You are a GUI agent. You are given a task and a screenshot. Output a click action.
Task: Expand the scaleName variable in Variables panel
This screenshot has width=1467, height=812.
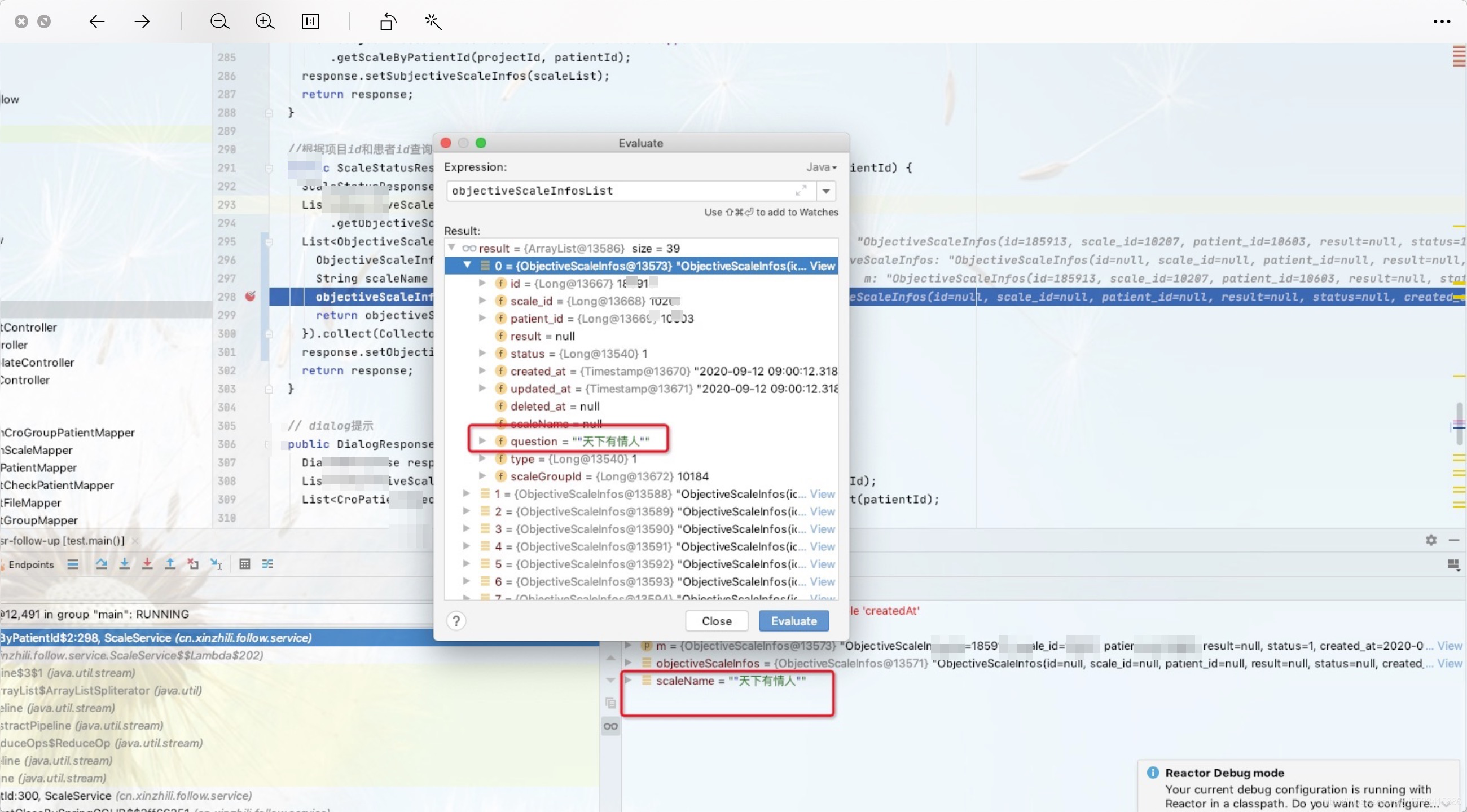pyautogui.click(x=629, y=680)
